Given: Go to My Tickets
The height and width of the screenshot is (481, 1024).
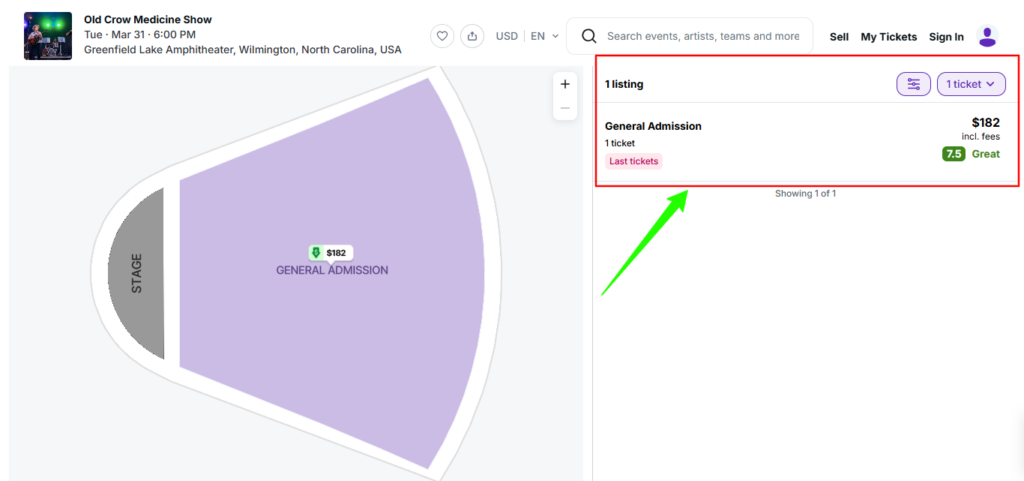Looking at the screenshot, I should click(889, 37).
